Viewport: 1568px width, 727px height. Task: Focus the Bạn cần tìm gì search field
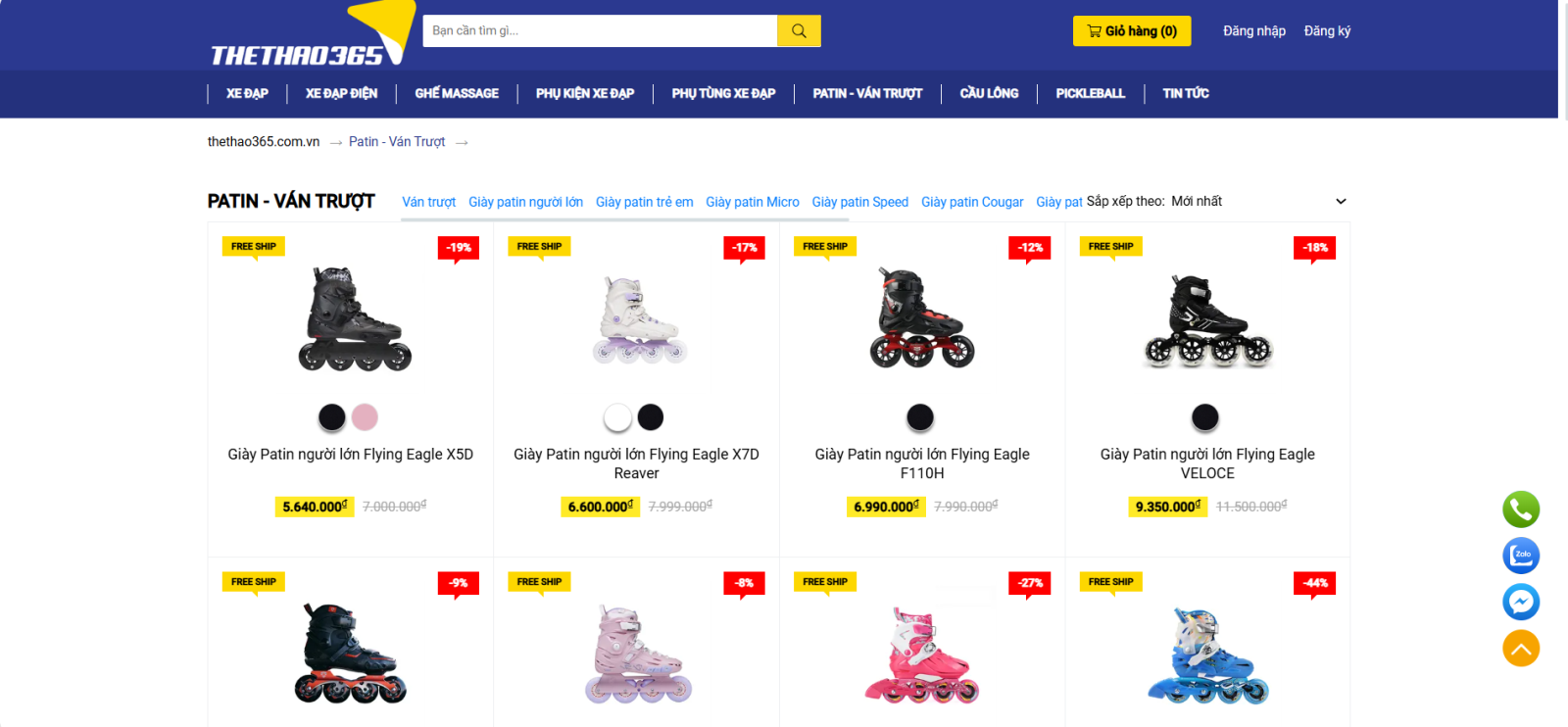600,31
